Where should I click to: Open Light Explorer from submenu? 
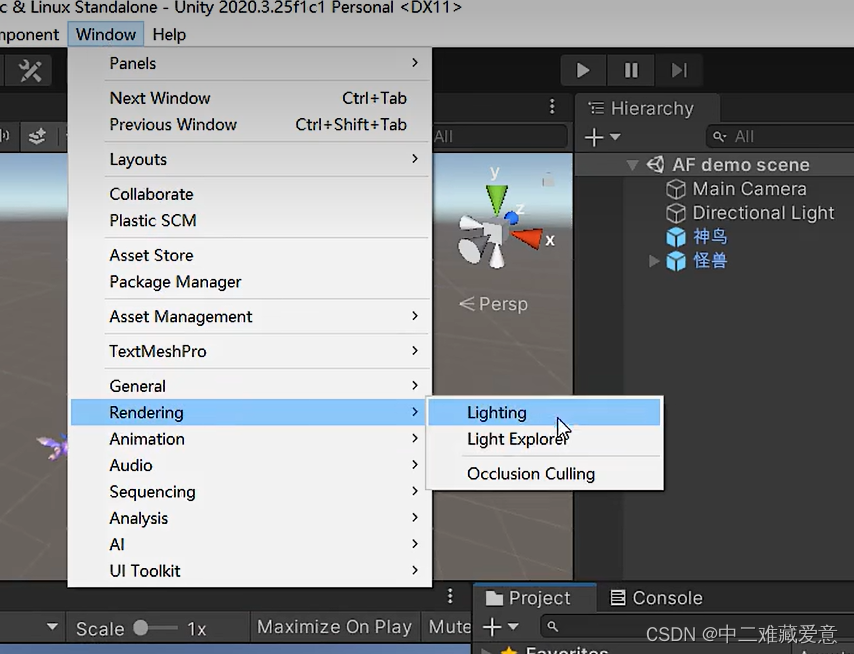pos(544,439)
